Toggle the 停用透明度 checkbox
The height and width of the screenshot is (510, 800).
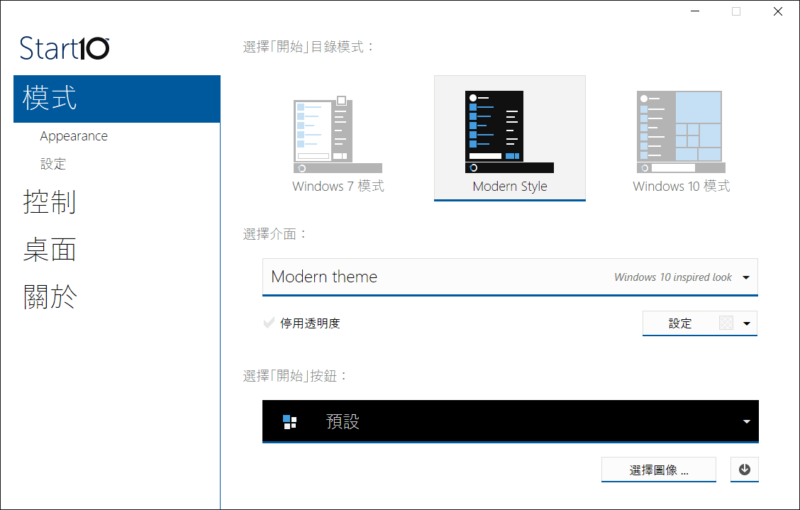(x=269, y=323)
